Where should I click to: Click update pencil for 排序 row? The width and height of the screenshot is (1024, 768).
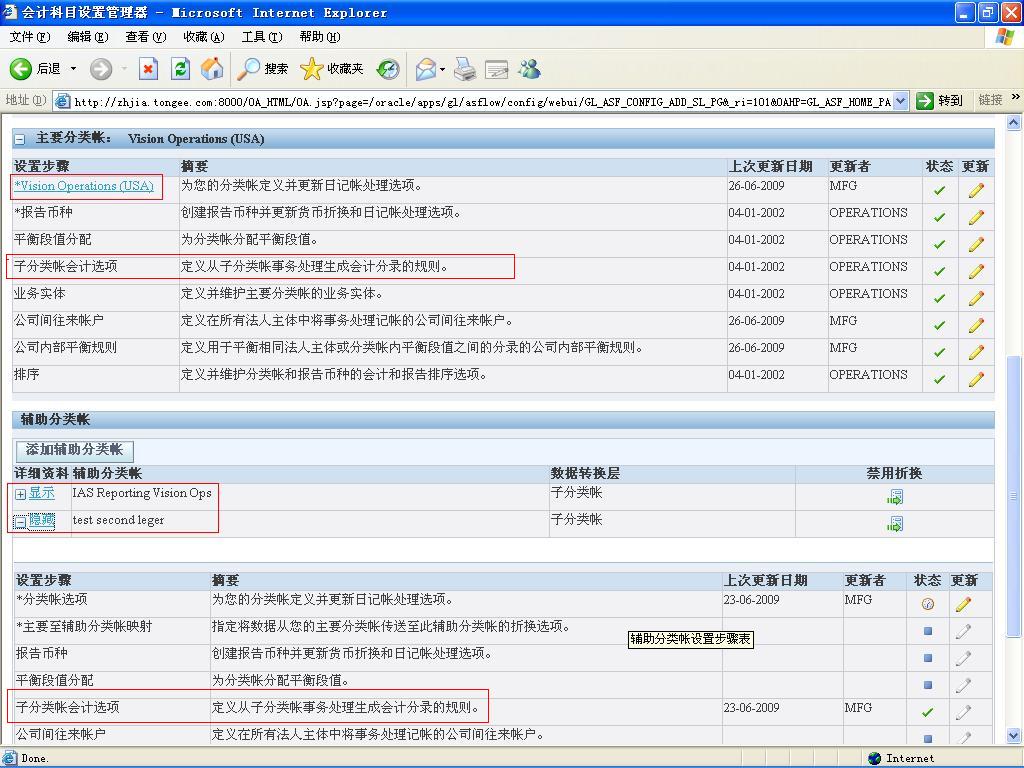(x=976, y=379)
